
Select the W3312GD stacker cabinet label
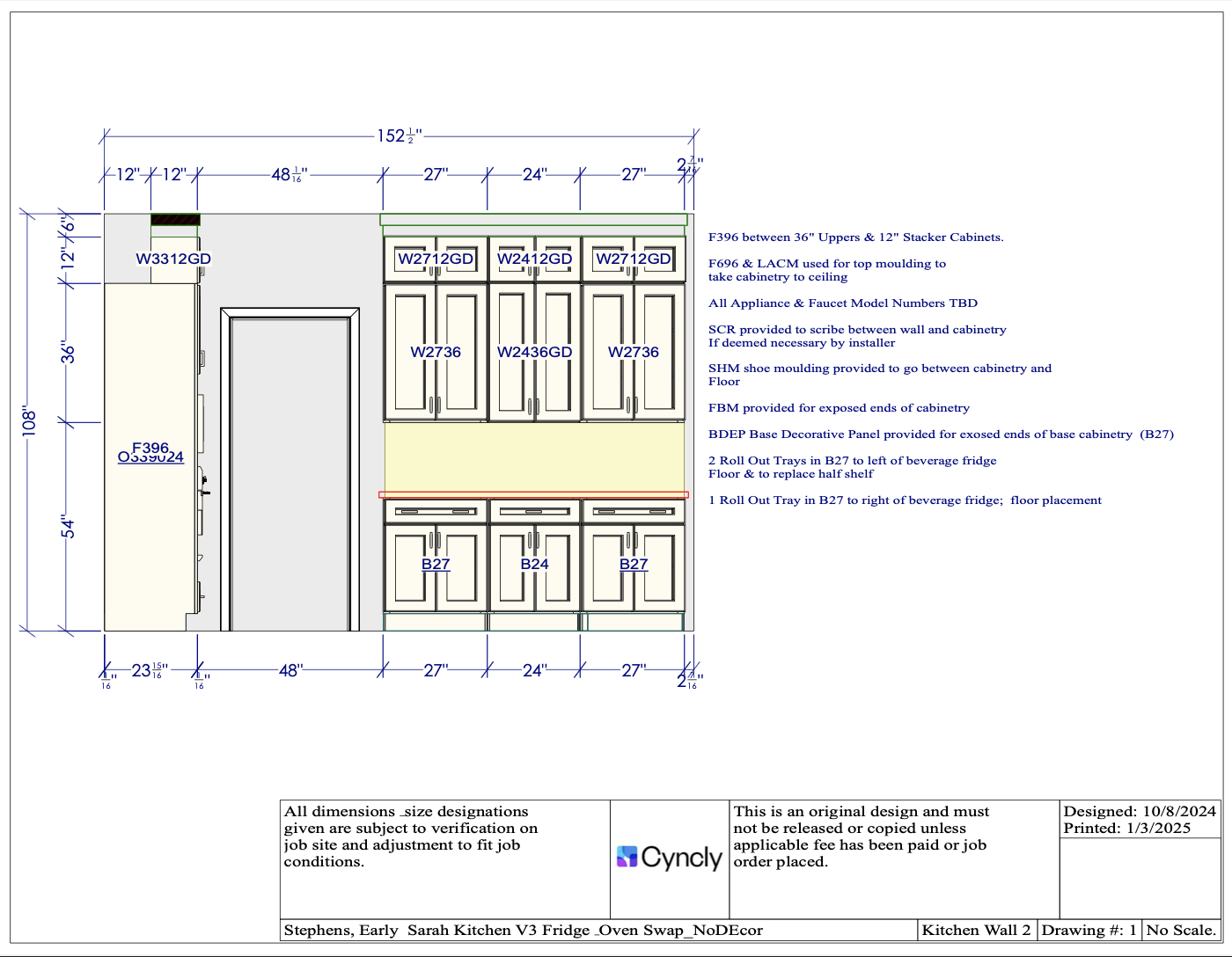[x=173, y=259]
